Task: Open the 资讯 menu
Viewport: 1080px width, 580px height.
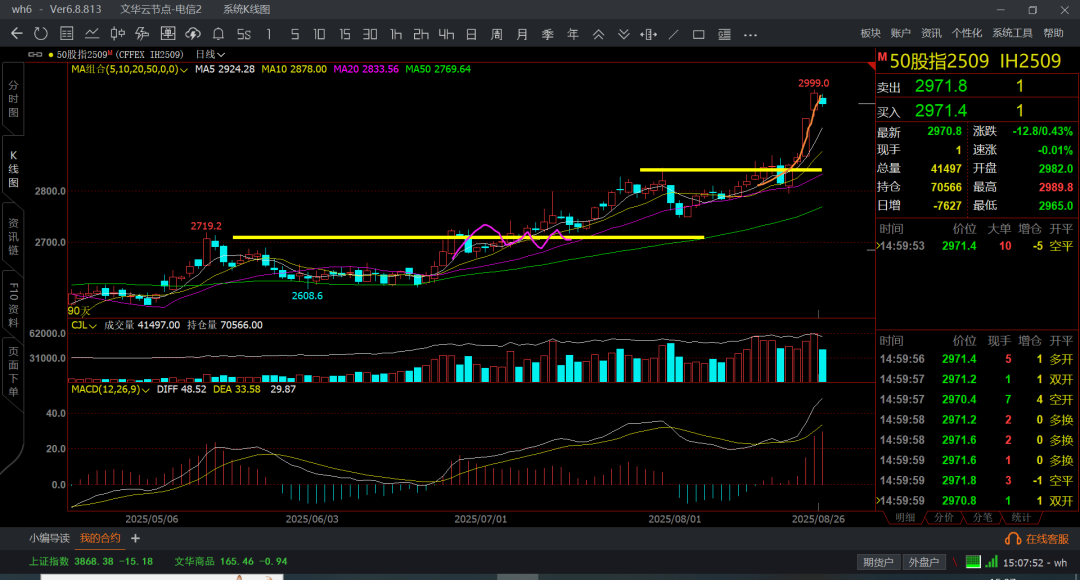Action: point(931,33)
